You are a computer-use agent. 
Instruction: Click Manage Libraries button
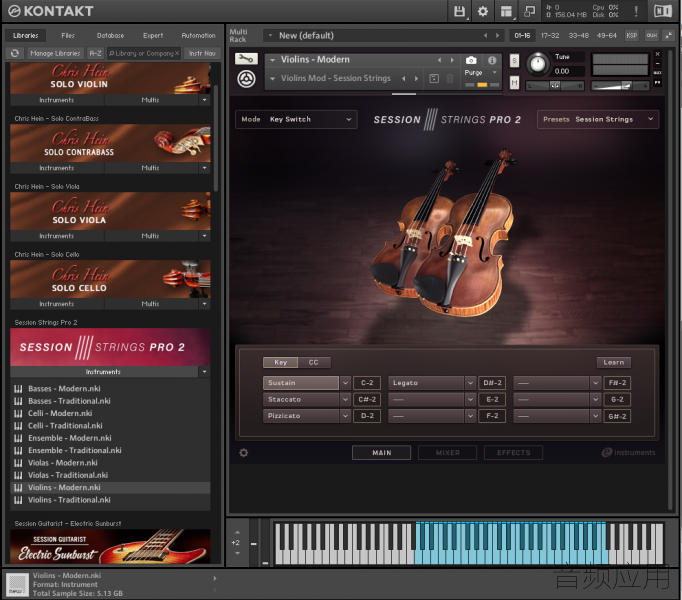[55, 53]
